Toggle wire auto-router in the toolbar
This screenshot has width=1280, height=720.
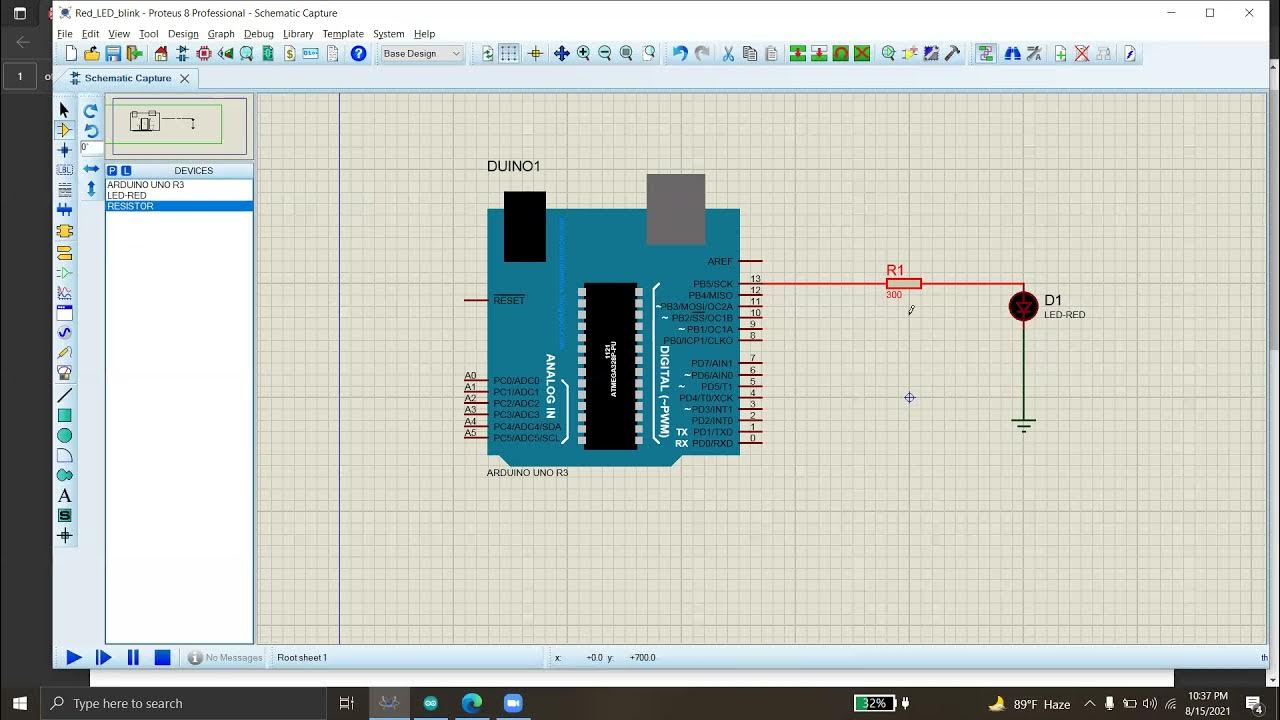[x=986, y=54]
